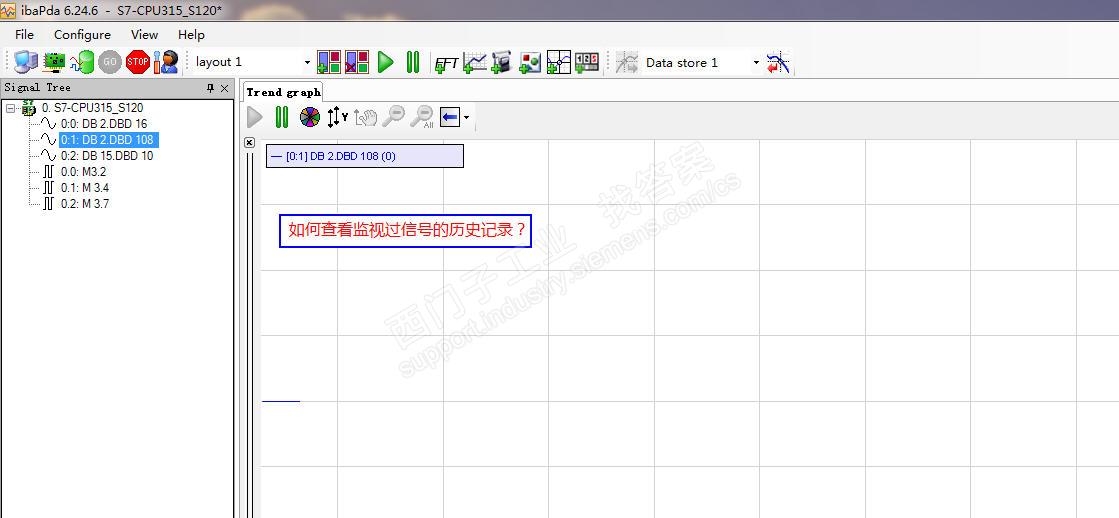Select digital signal 0.2: M 3.7

click(x=84, y=203)
